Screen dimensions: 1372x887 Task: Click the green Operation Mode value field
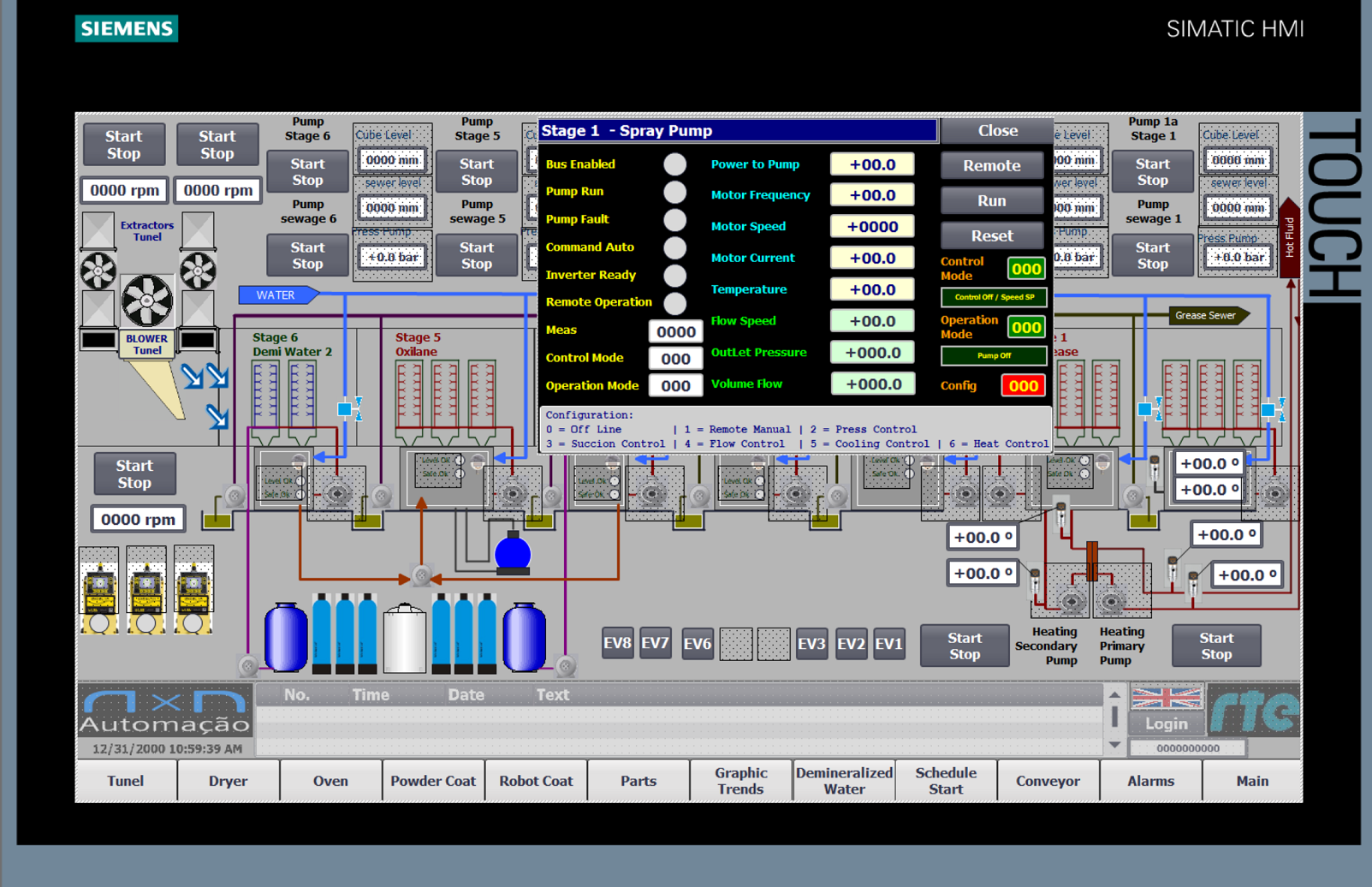tap(1026, 327)
